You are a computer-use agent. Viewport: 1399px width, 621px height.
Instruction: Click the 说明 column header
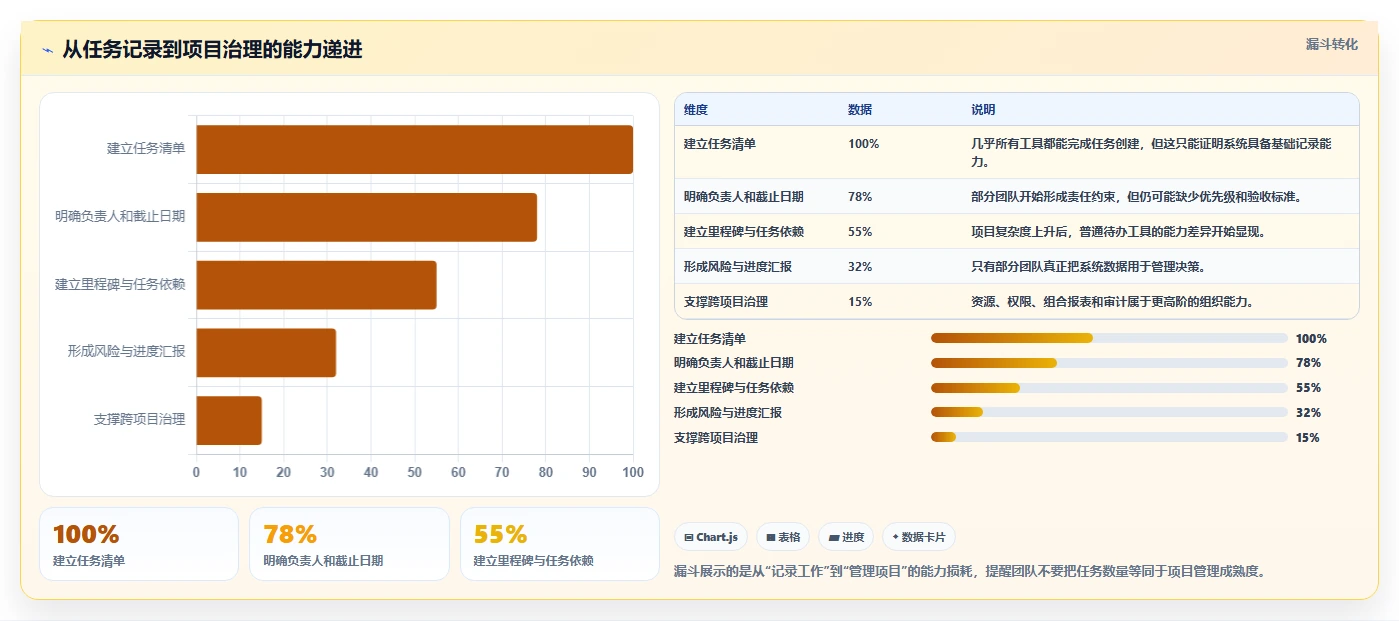(x=983, y=110)
